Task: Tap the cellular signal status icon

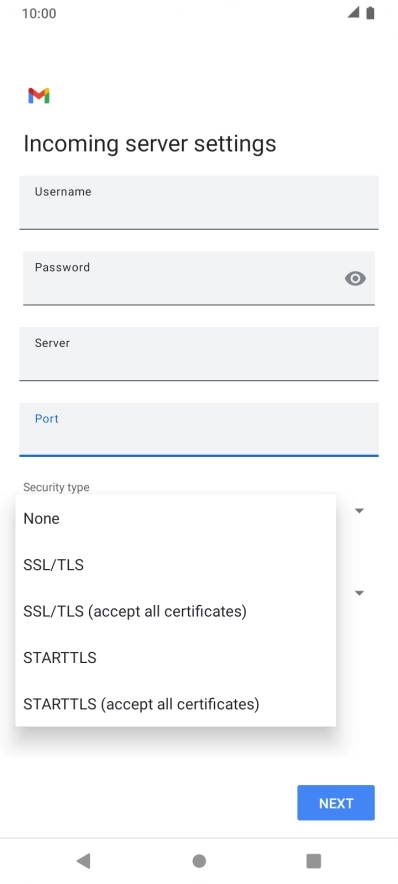Action: pos(353,12)
